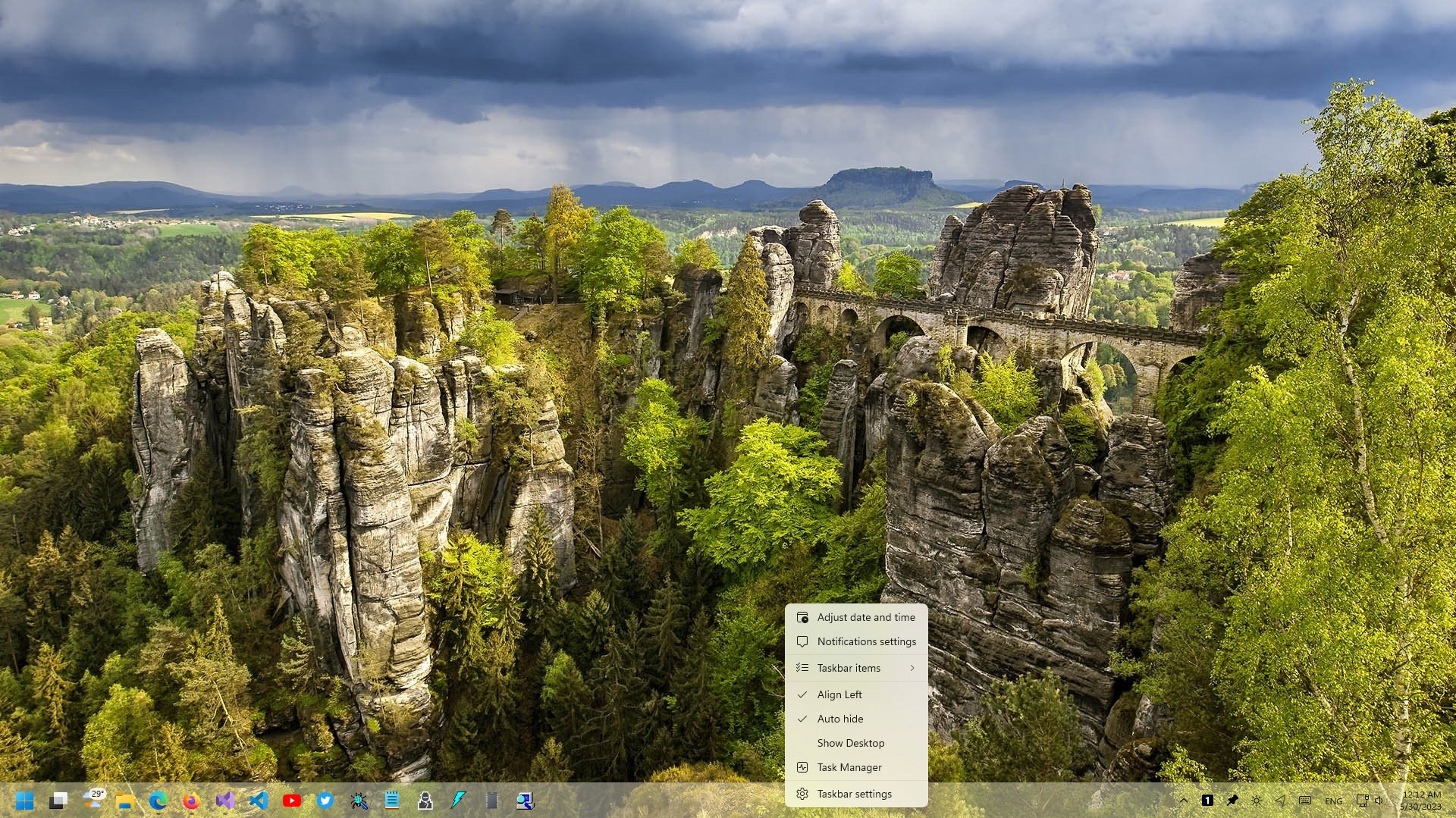Viewport: 1456px width, 818px height.
Task: Select Show Desktop in the menu
Action: (x=856, y=744)
